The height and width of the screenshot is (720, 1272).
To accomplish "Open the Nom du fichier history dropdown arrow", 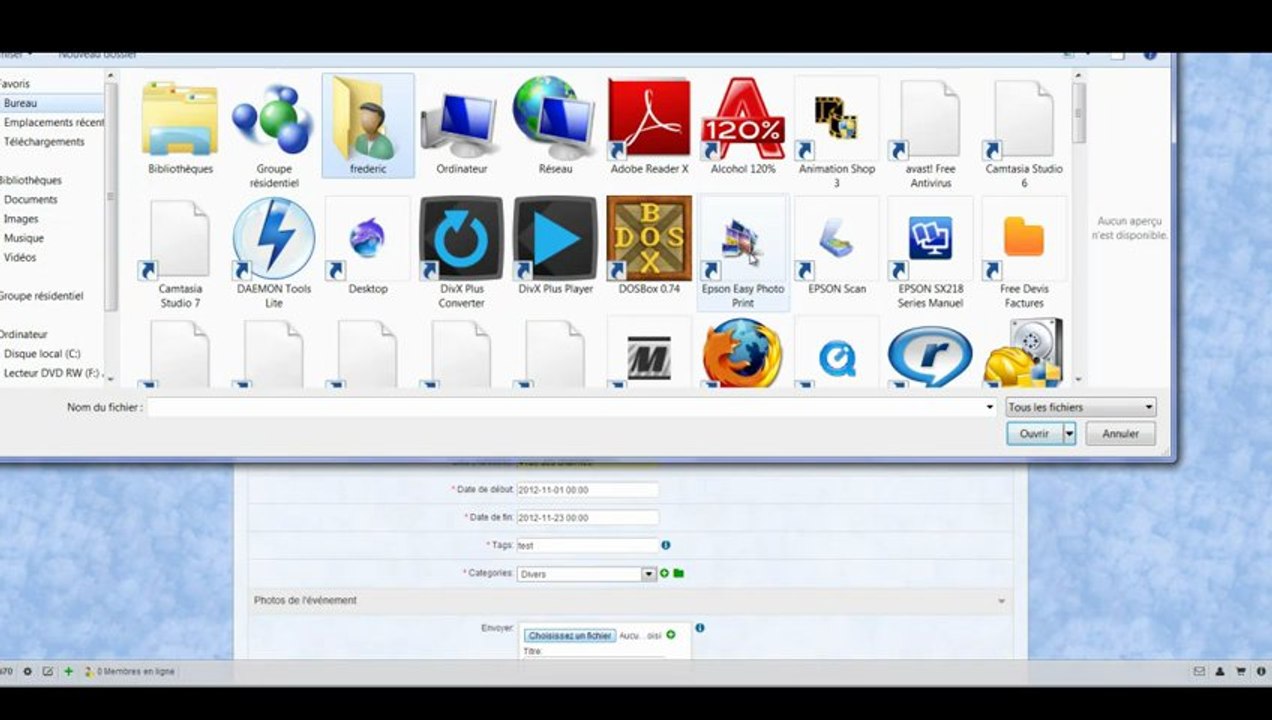I will pos(990,407).
